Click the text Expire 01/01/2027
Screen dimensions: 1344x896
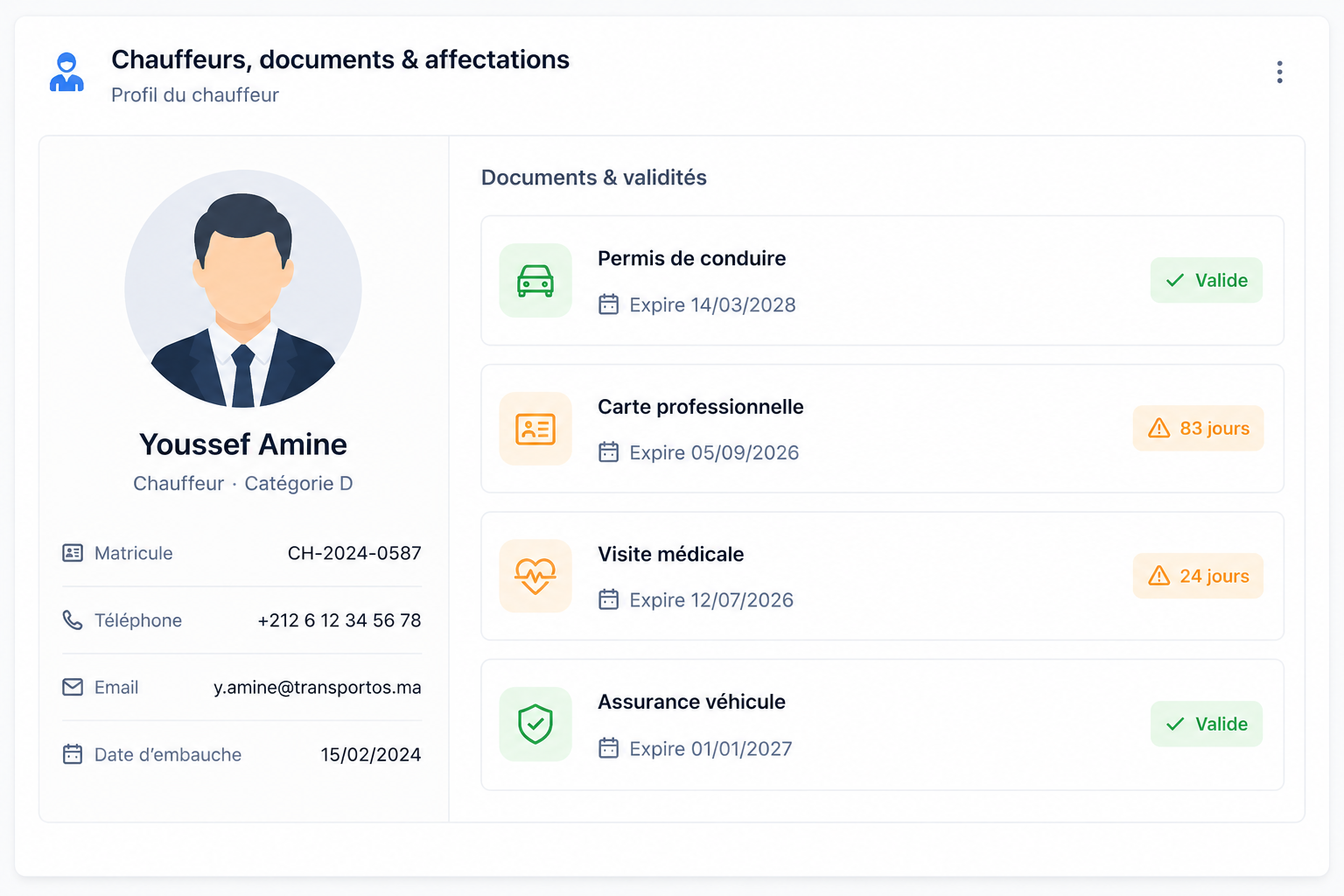[x=710, y=749]
